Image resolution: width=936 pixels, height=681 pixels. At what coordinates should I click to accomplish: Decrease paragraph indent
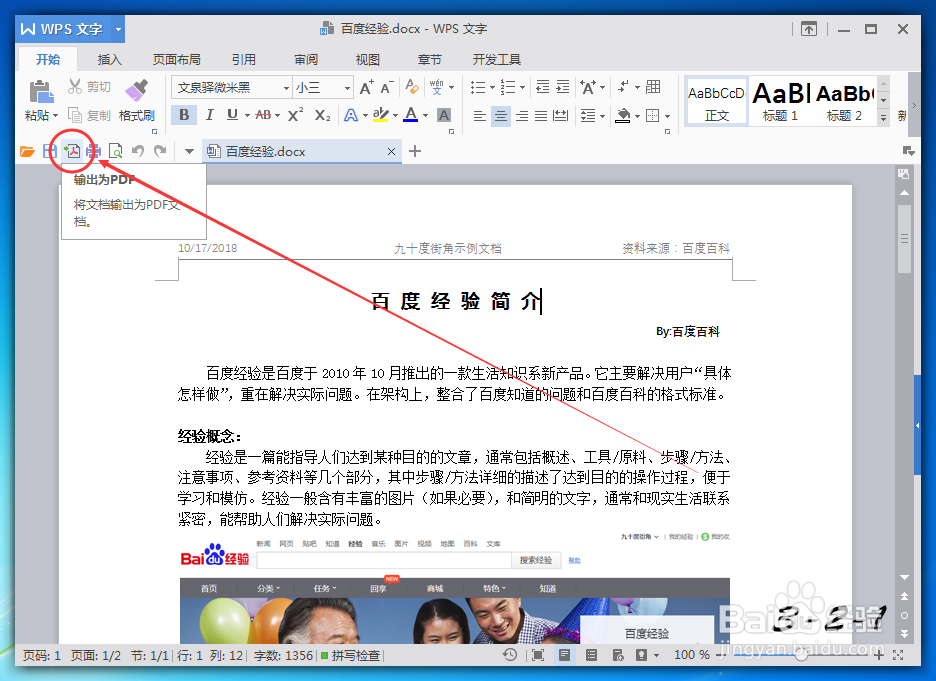542,87
